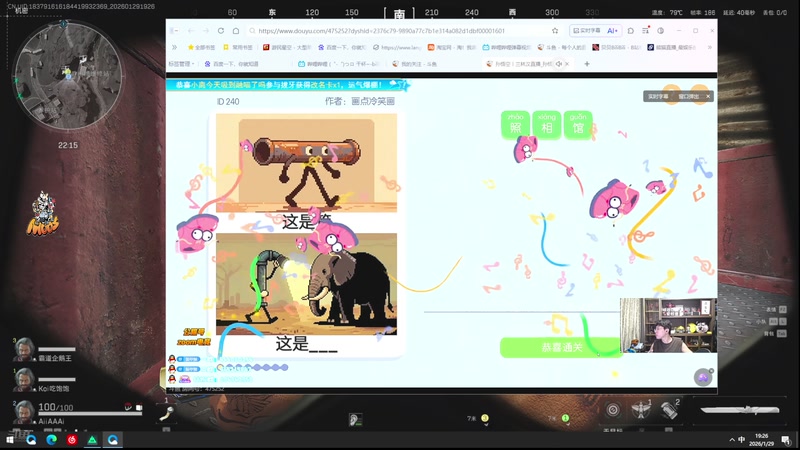
Task: Open the 淘宝网 bookmark
Action: click(x=452, y=47)
